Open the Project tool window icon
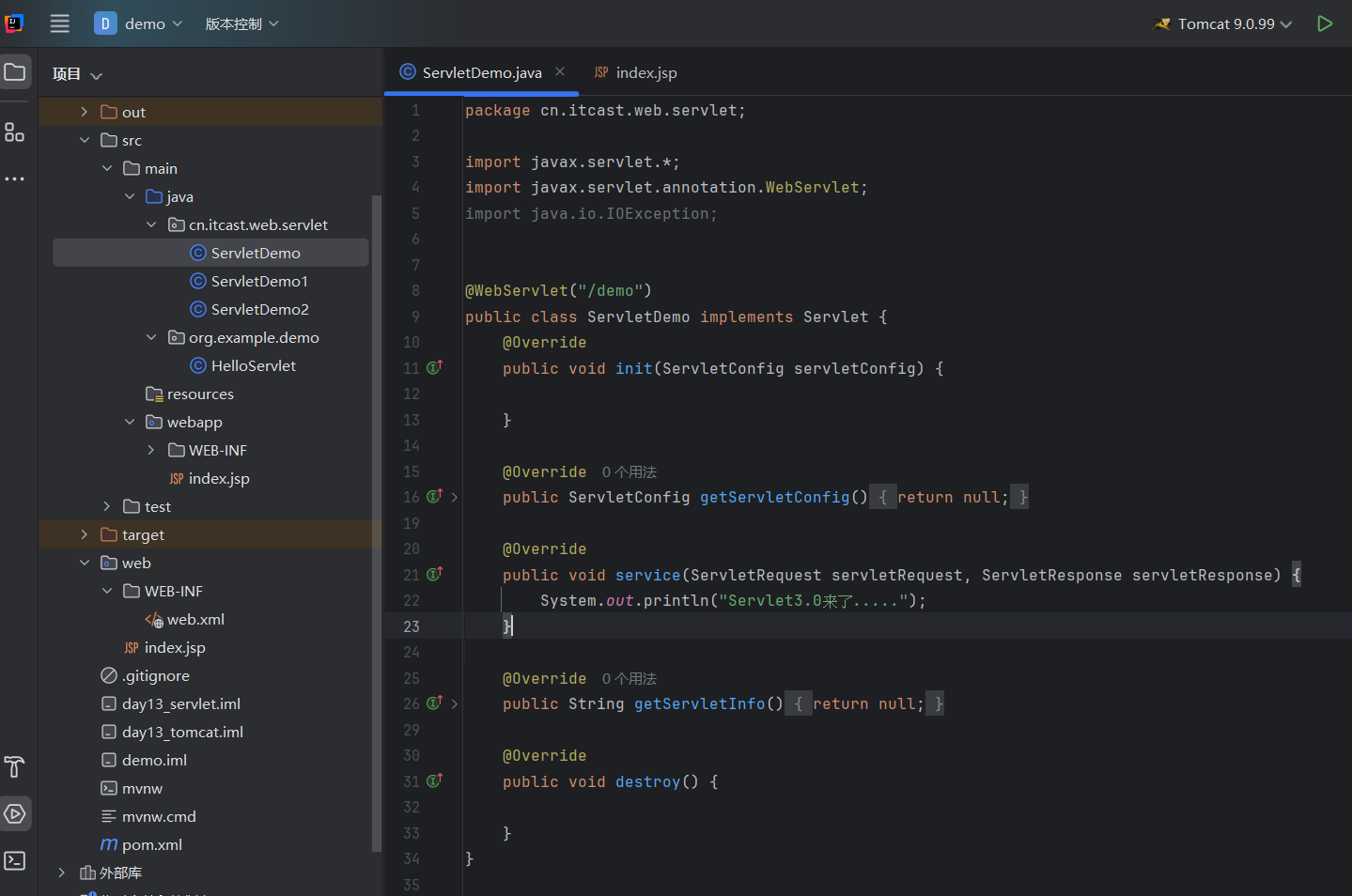This screenshot has width=1352, height=896. (15, 72)
